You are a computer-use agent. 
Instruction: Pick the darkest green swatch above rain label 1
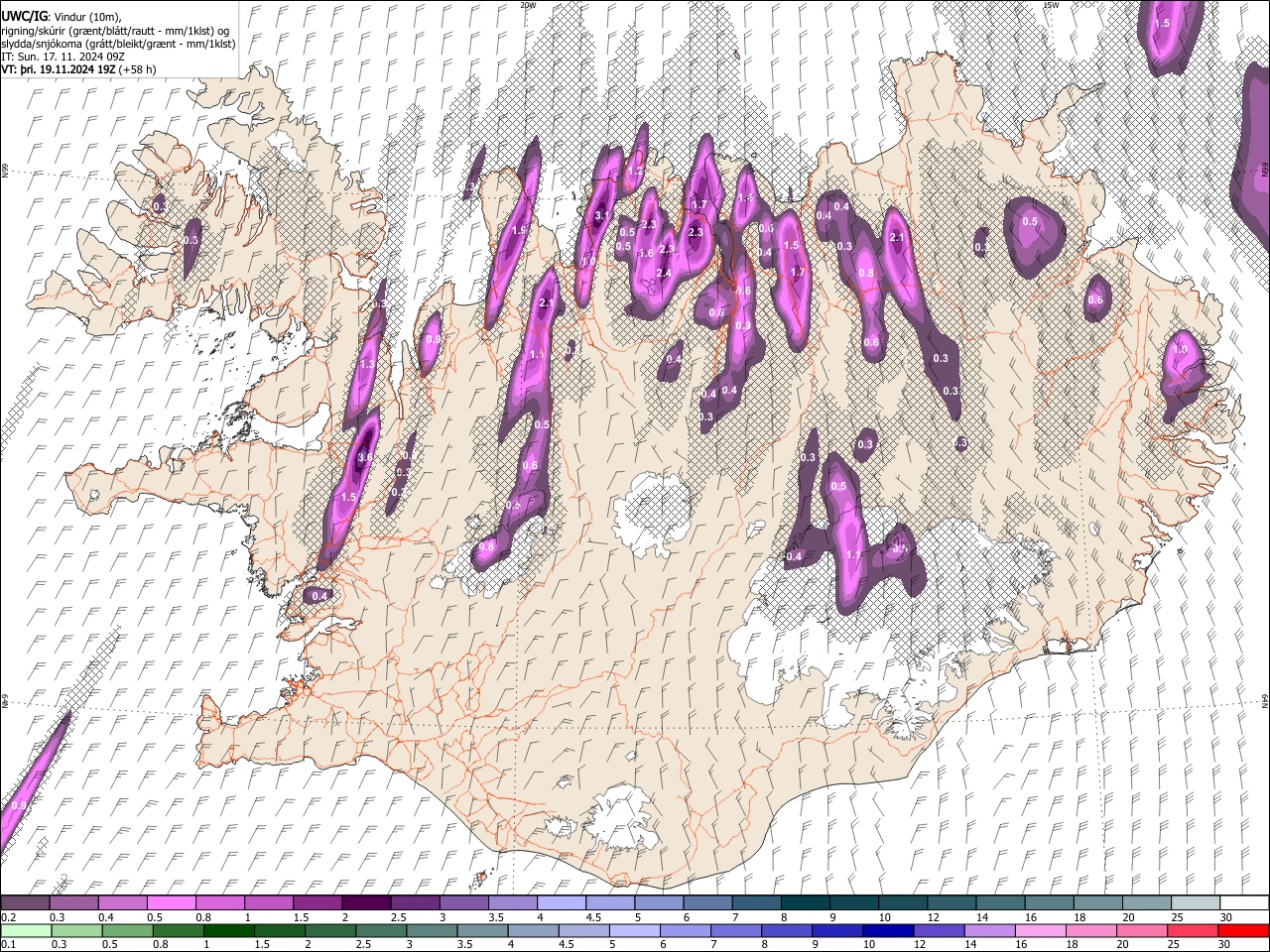(228, 930)
